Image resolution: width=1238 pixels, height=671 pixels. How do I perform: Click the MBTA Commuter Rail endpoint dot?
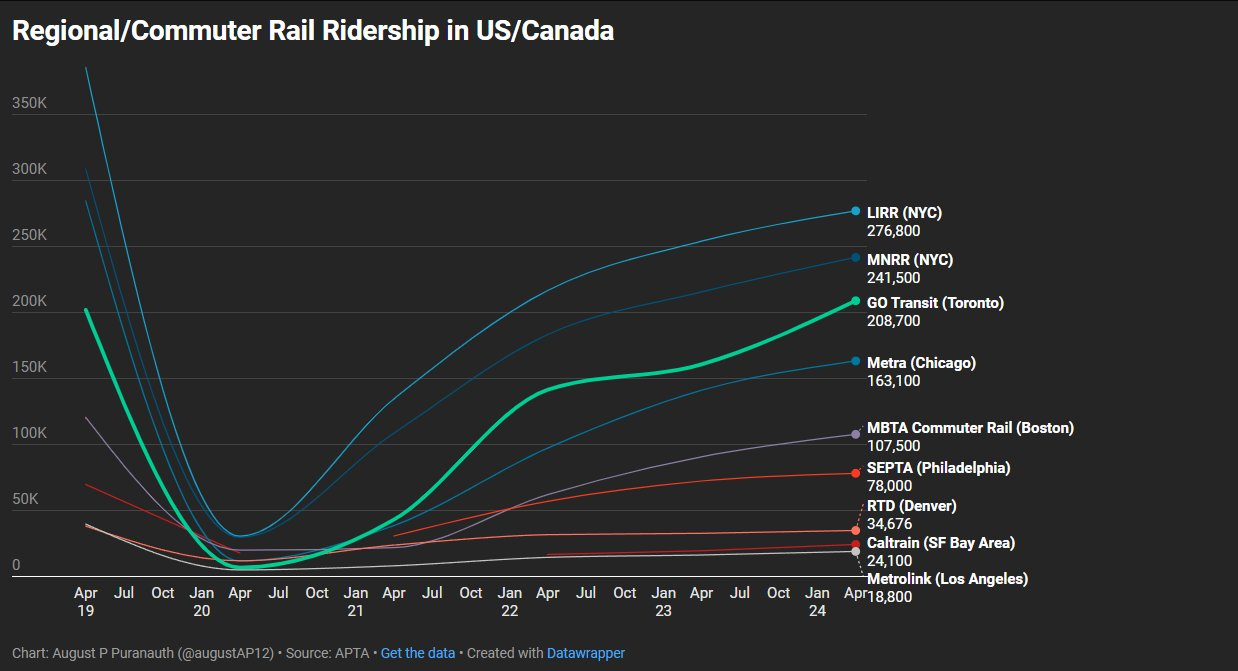tap(855, 434)
